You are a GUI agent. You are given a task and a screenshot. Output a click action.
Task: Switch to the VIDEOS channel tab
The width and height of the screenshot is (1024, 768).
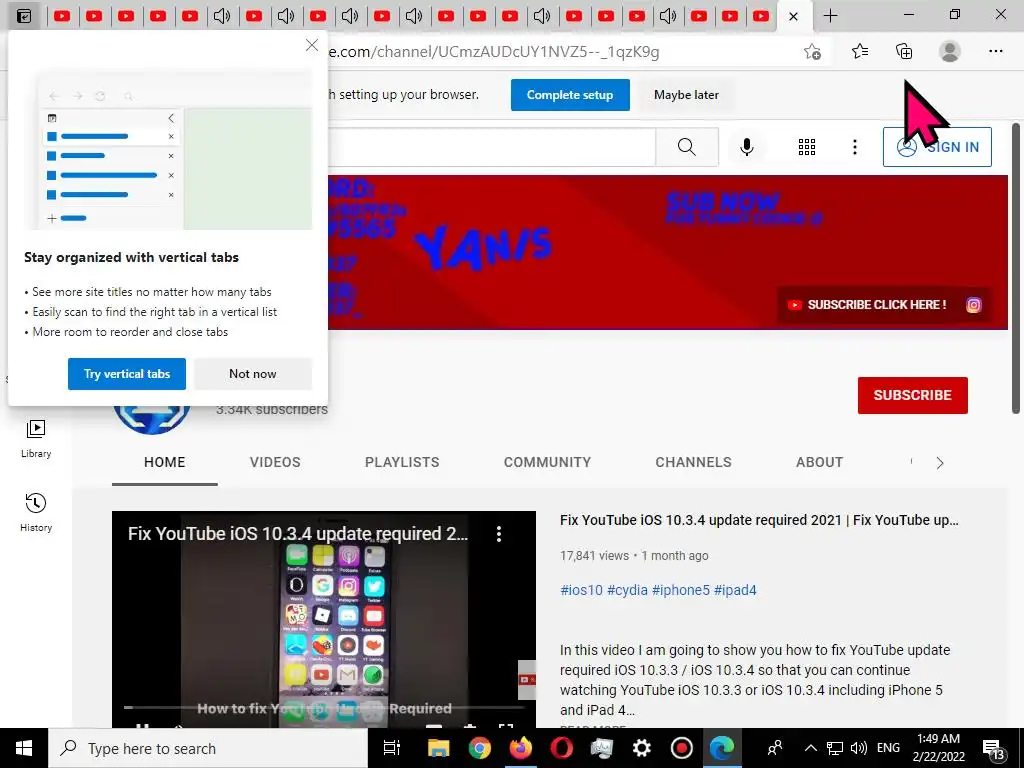click(275, 462)
